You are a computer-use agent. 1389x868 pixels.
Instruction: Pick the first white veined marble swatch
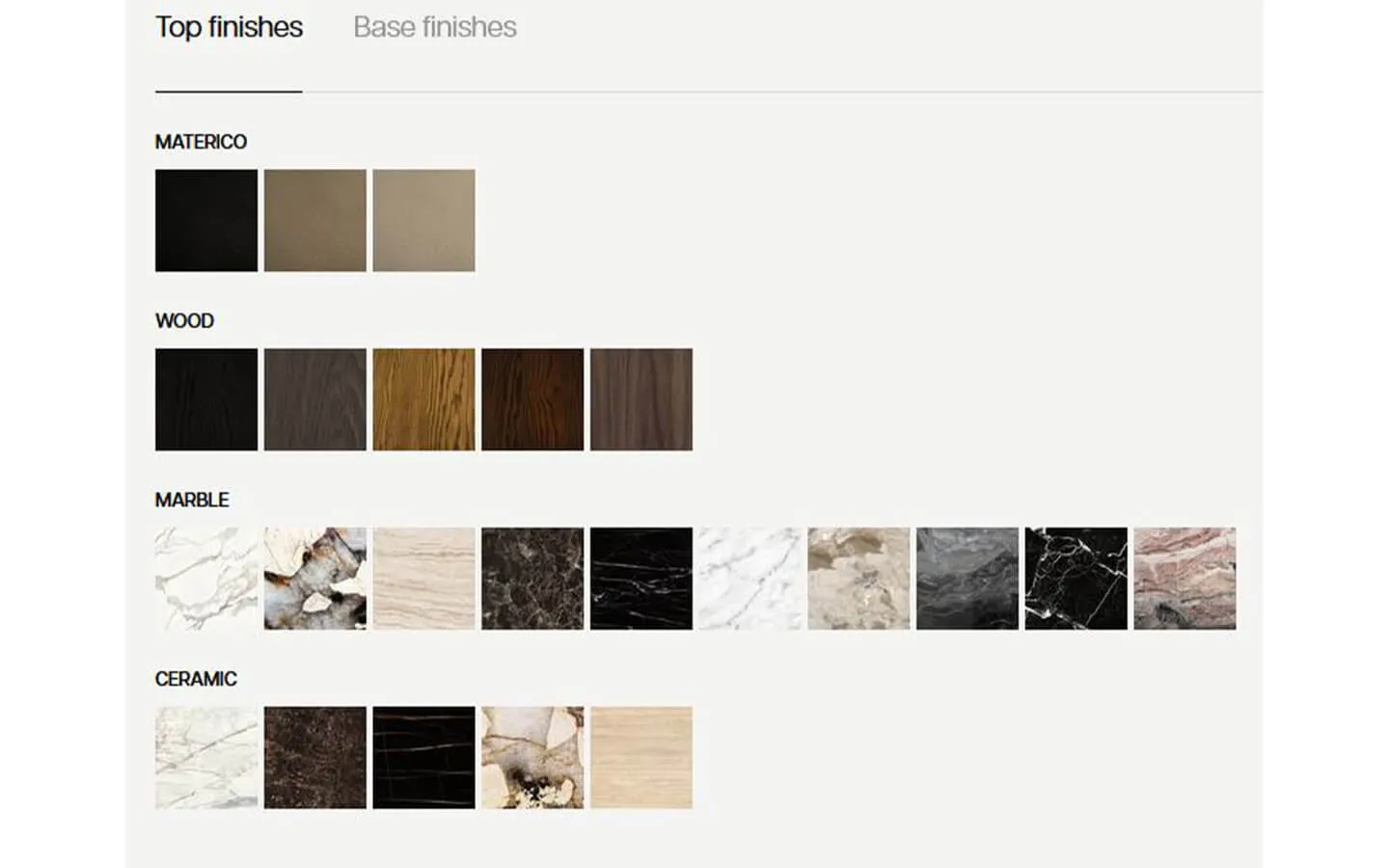point(206,579)
